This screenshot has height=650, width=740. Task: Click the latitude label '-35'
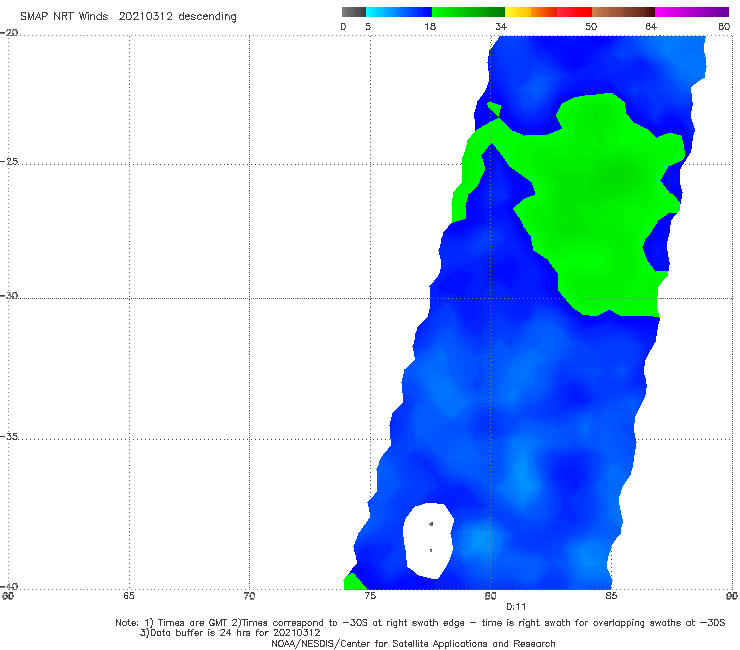(x=10, y=436)
